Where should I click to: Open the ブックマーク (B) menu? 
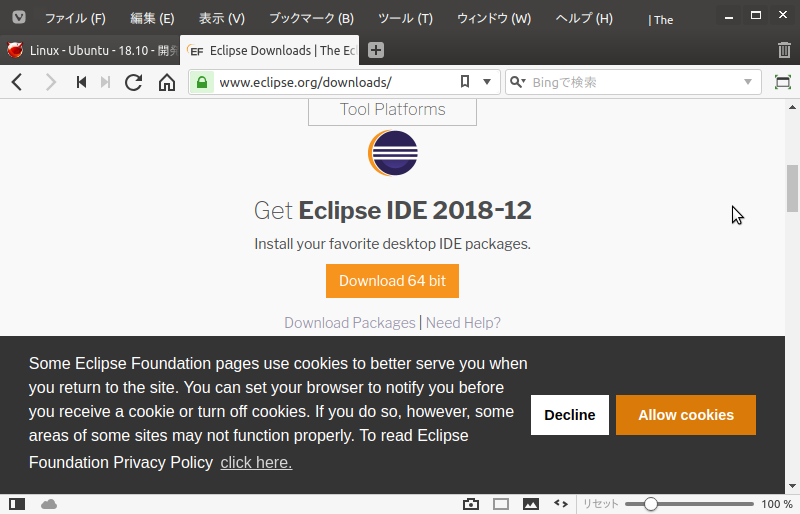(311, 19)
